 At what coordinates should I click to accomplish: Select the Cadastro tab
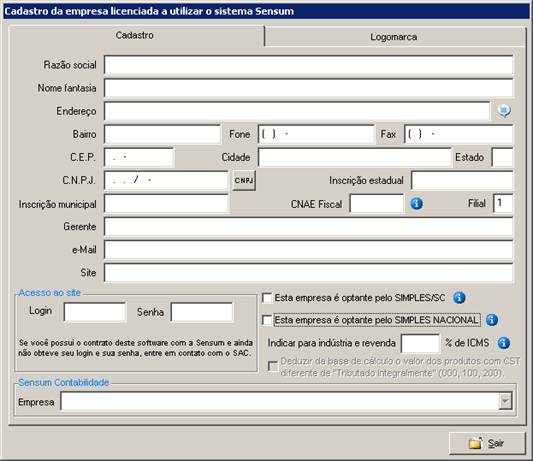coord(135,35)
